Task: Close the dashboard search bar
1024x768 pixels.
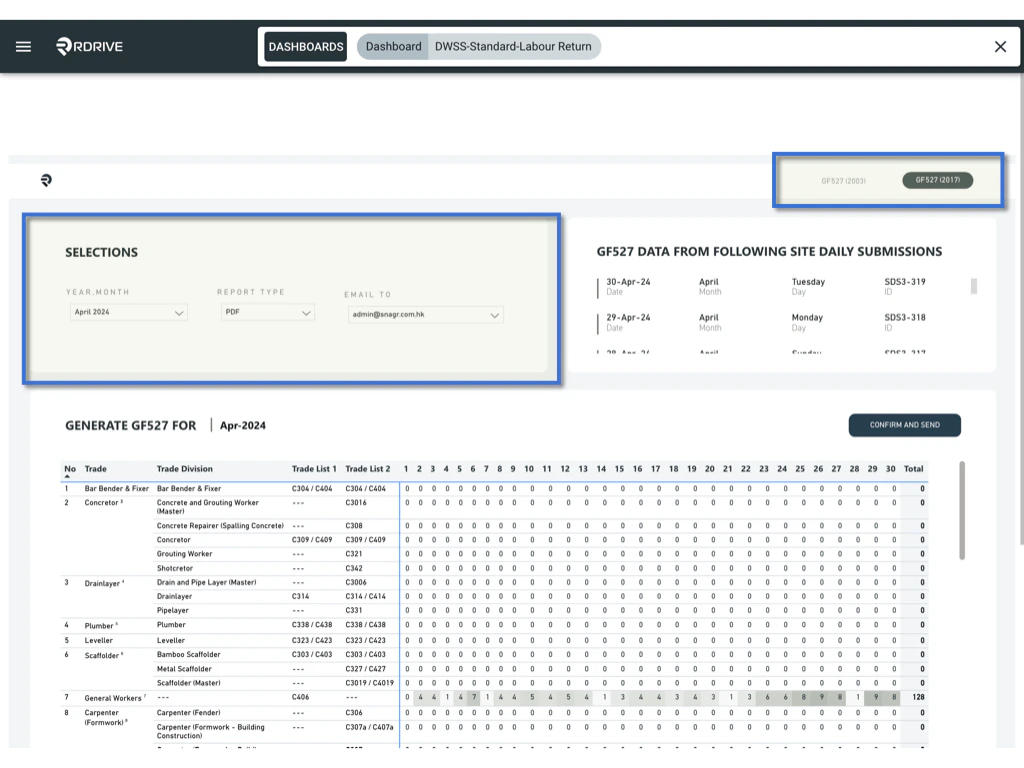Action: click(x=1000, y=46)
